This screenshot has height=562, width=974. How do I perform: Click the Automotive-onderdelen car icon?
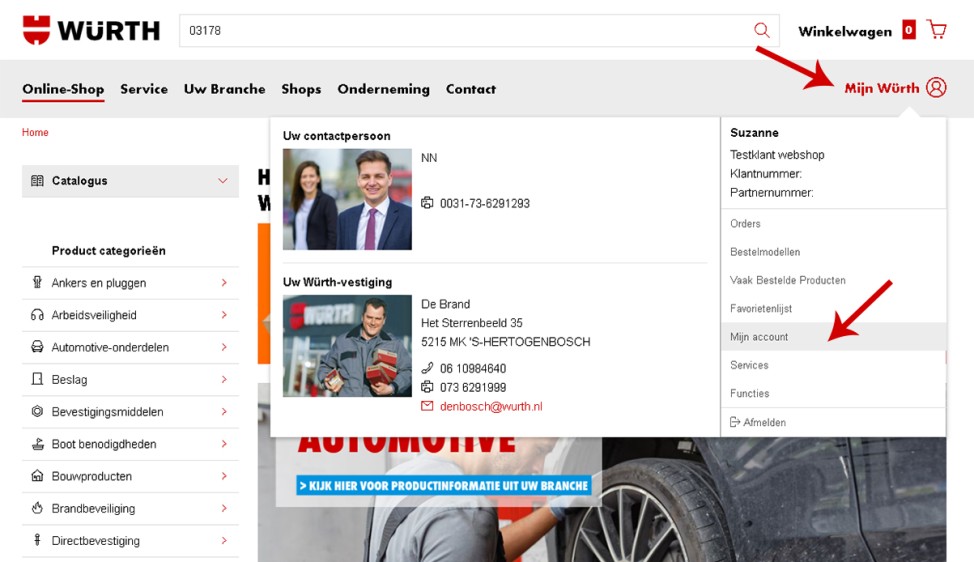click(x=37, y=347)
